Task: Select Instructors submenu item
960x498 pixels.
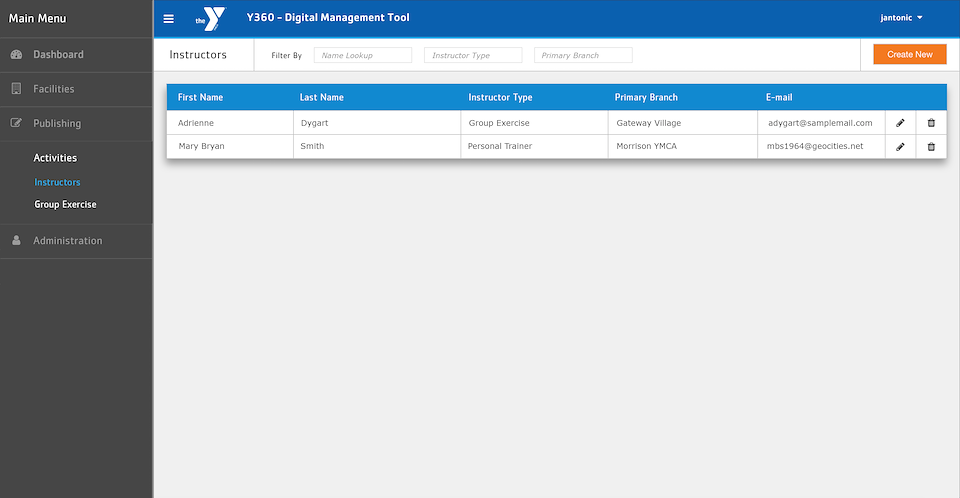Action: tap(57, 182)
